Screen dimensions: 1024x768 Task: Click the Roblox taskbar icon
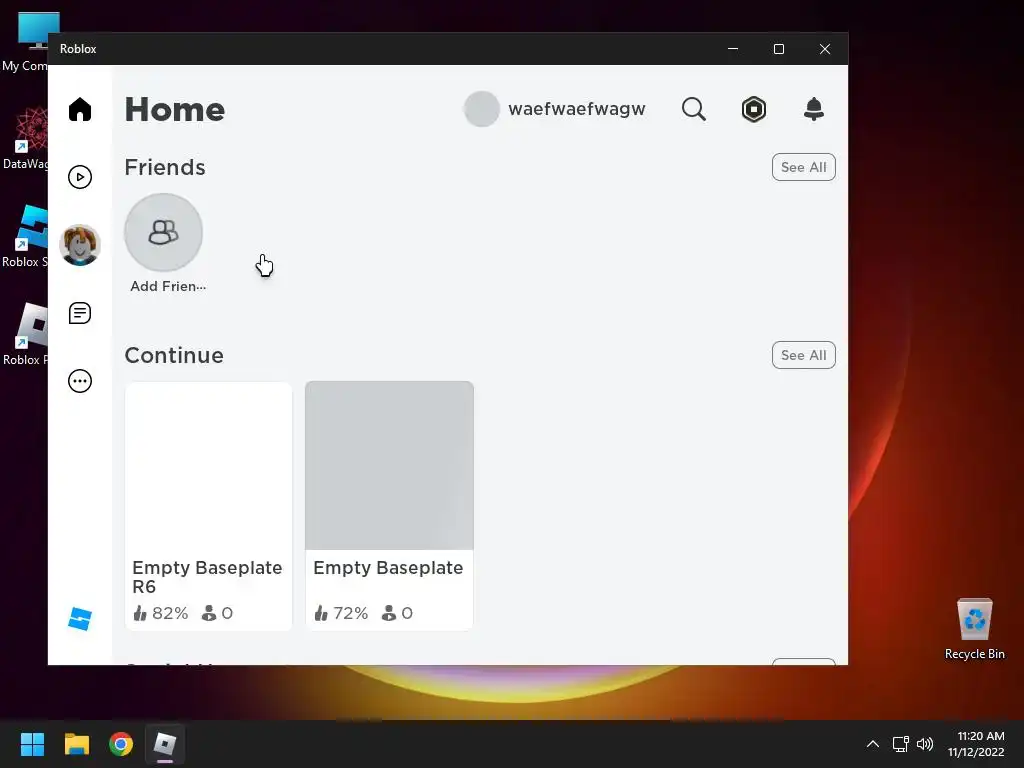165,744
